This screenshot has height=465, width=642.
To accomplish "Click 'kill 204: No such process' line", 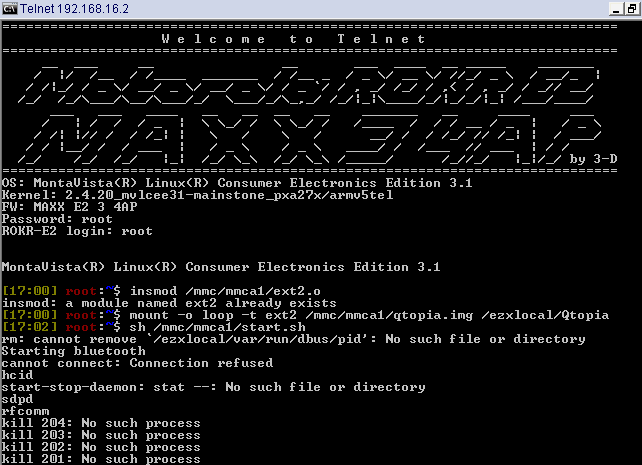I will (x=101, y=423).
